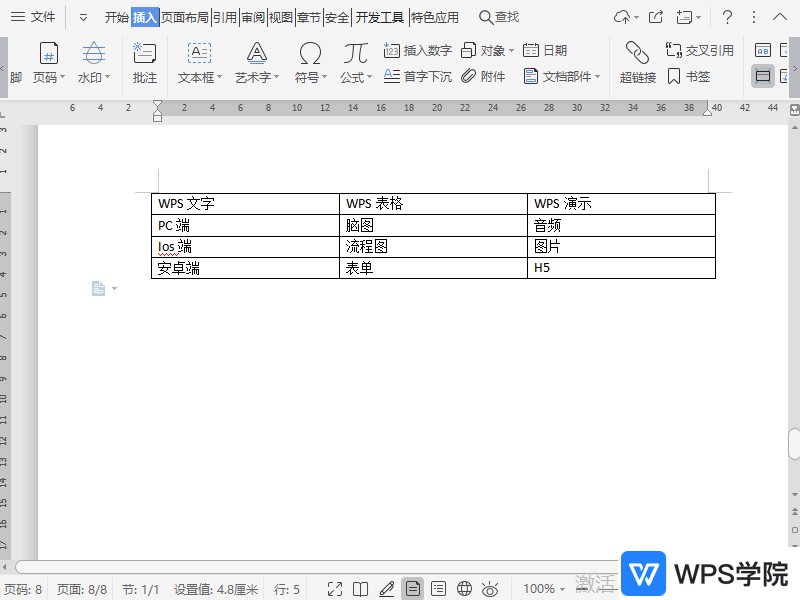
Task: Click the table cell 'WPS 文字'
Action: pos(245,204)
